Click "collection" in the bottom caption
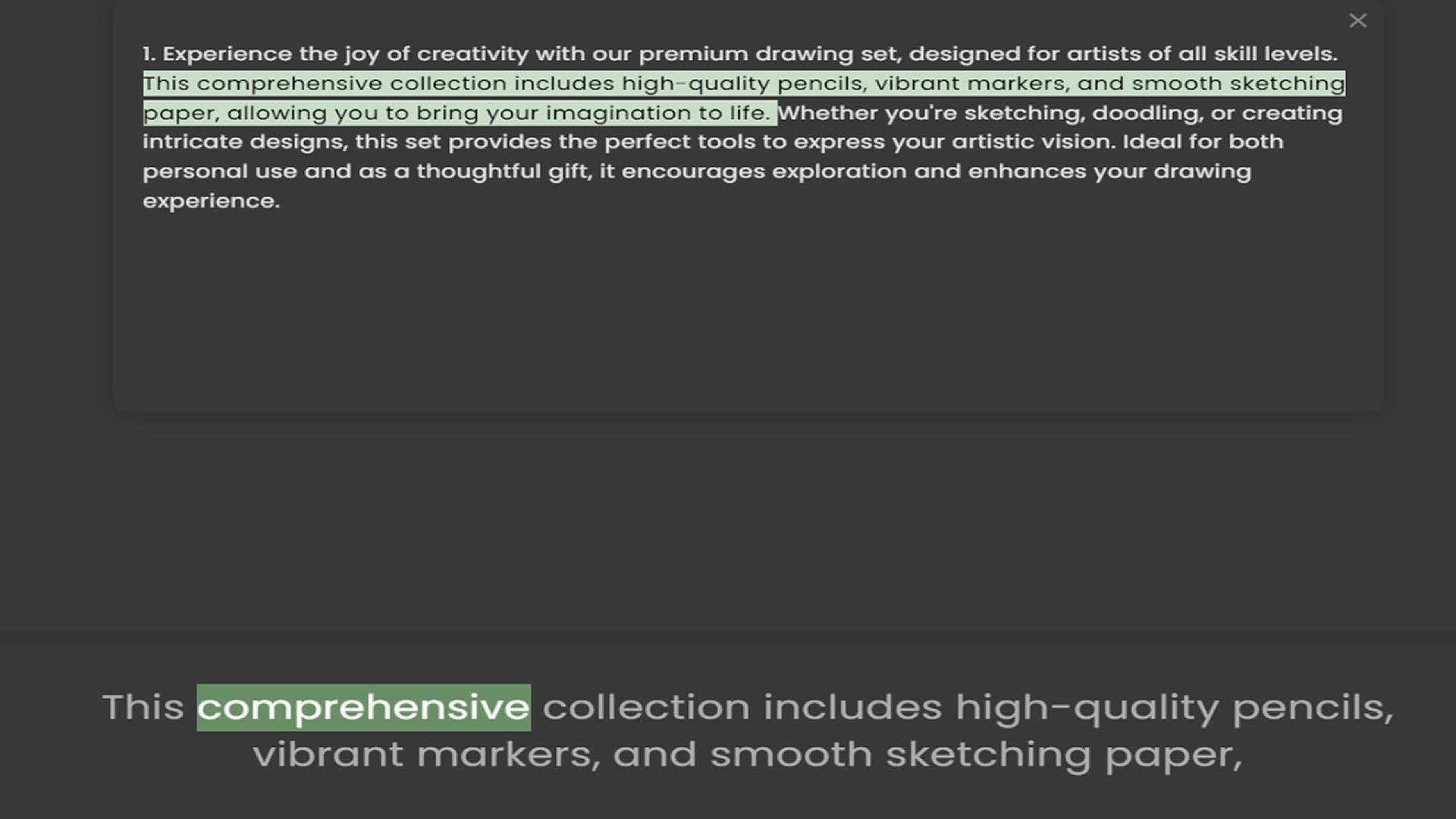The height and width of the screenshot is (819, 1456). pyautogui.click(x=646, y=708)
